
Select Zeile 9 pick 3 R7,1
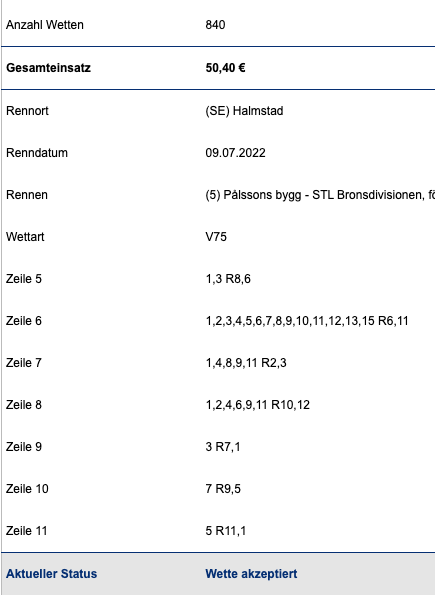point(223,447)
